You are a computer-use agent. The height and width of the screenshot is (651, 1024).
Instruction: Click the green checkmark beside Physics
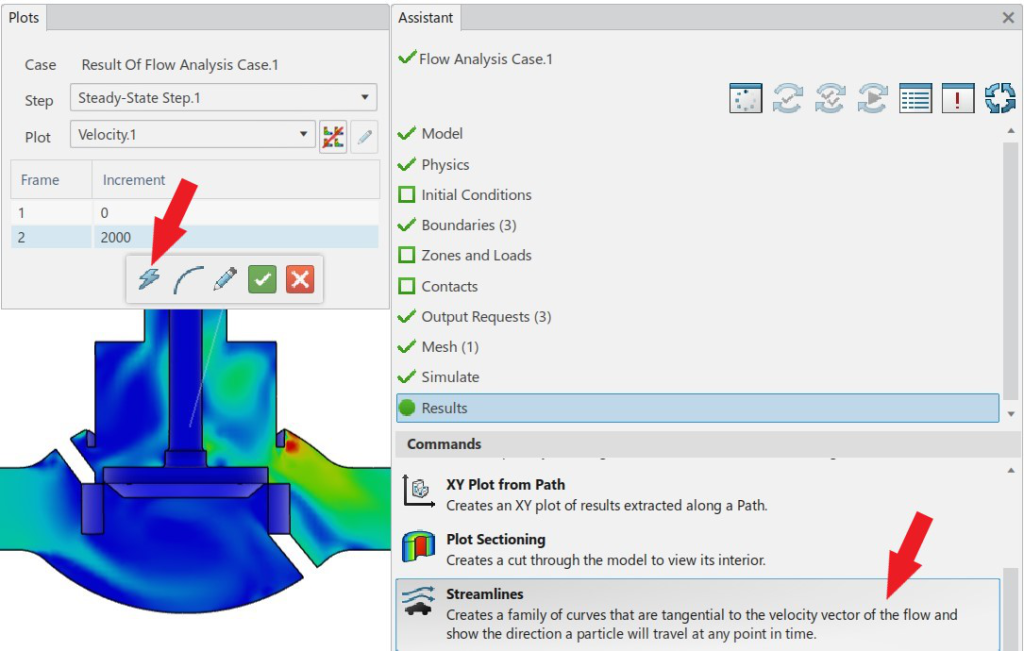point(407,164)
